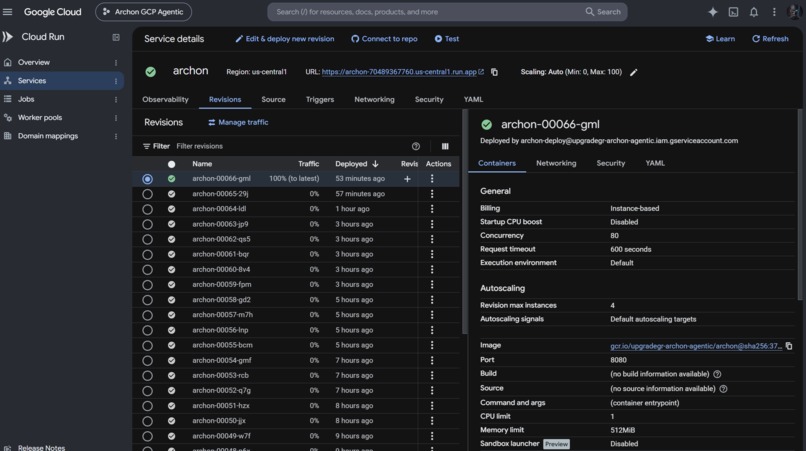806x451 pixels.
Task: Open Actions menu for archon-00060-8v4
Action: tap(432, 269)
